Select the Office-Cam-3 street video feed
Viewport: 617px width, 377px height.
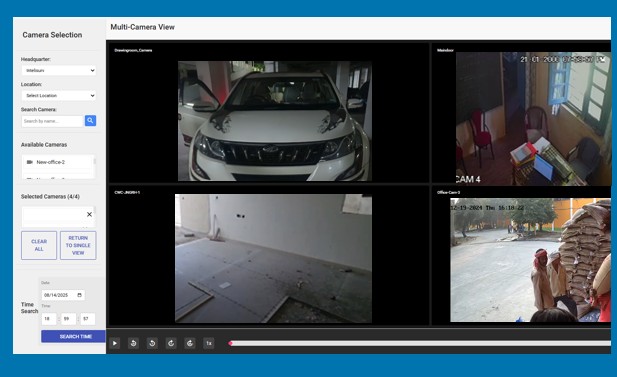coord(530,260)
